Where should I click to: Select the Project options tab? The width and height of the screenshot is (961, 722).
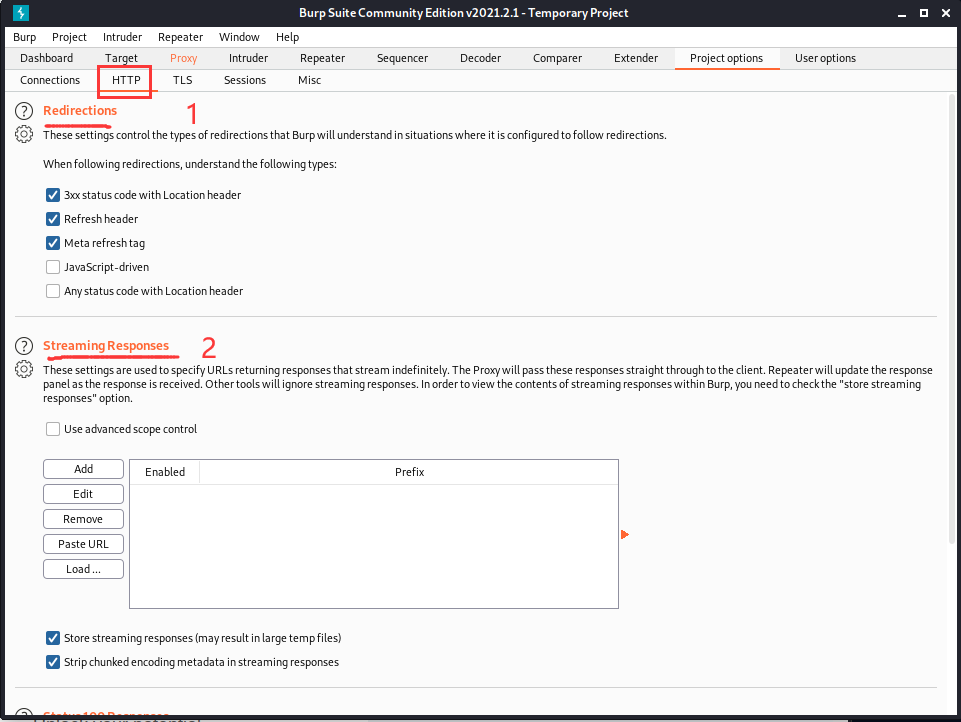[x=726, y=58]
